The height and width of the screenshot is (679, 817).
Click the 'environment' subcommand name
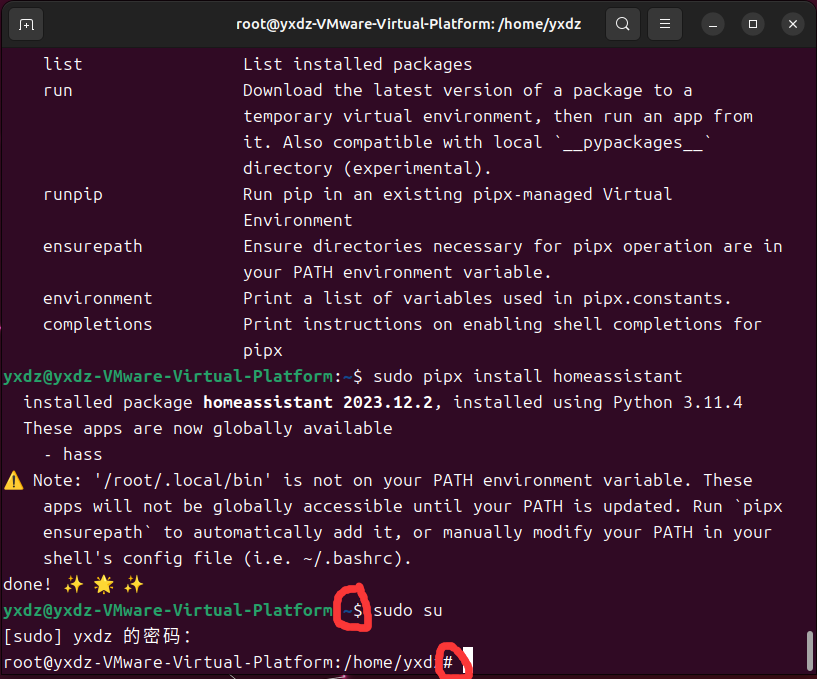click(x=97, y=299)
